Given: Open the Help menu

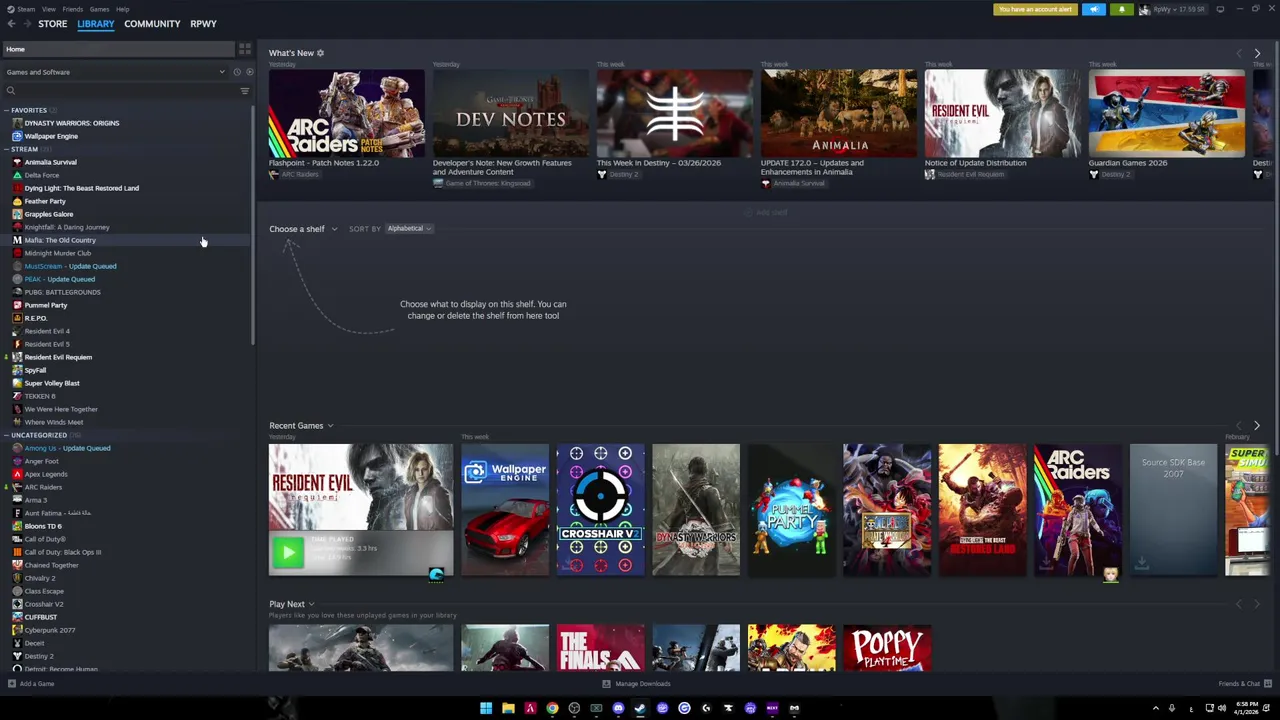Looking at the screenshot, I should [122, 9].
